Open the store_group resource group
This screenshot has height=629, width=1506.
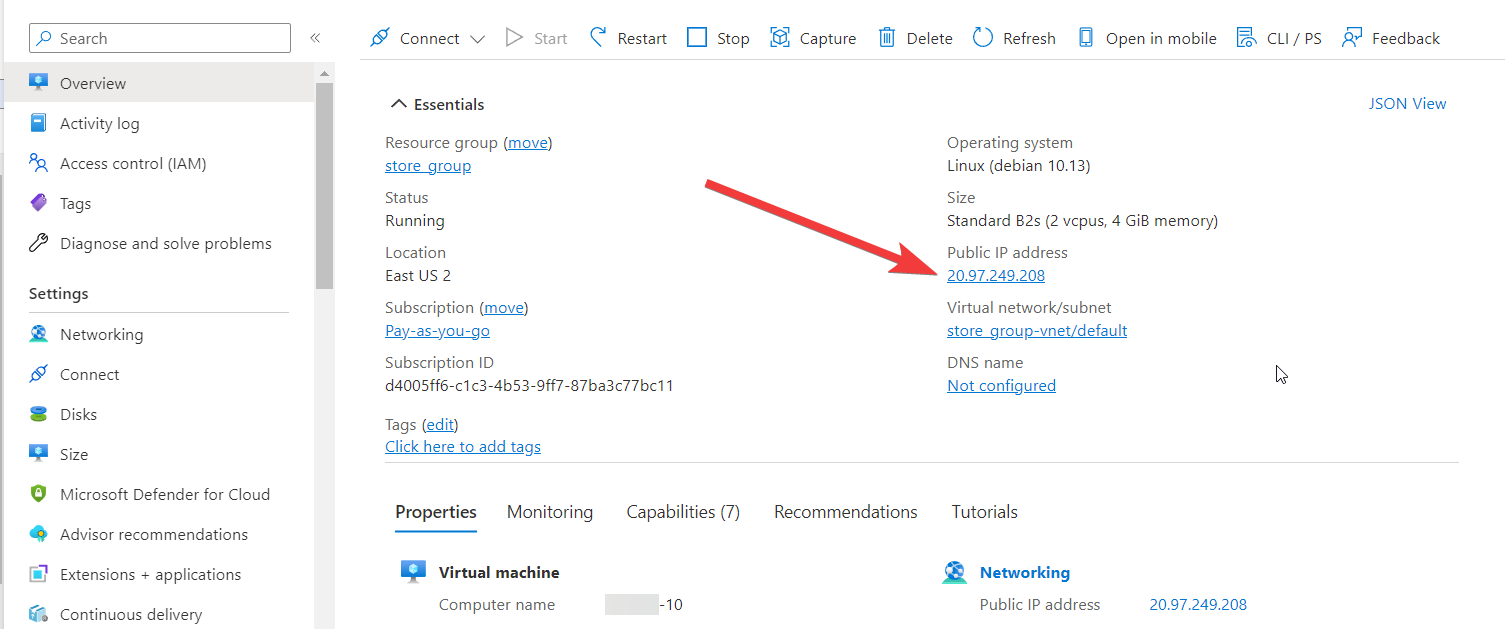click(x=428, y=165)
